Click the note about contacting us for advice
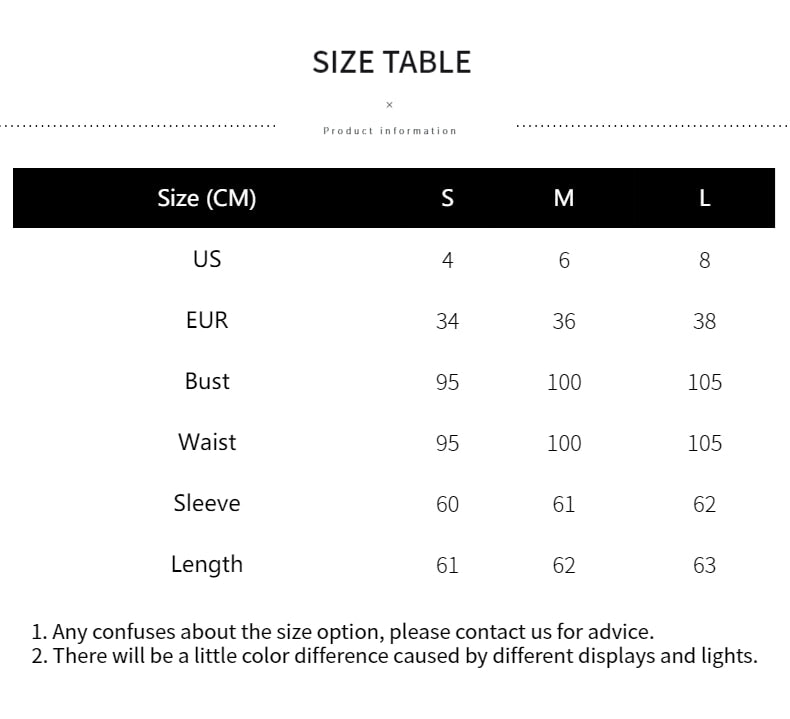This screenshot has height=719, width=790. tap(342, 632)
